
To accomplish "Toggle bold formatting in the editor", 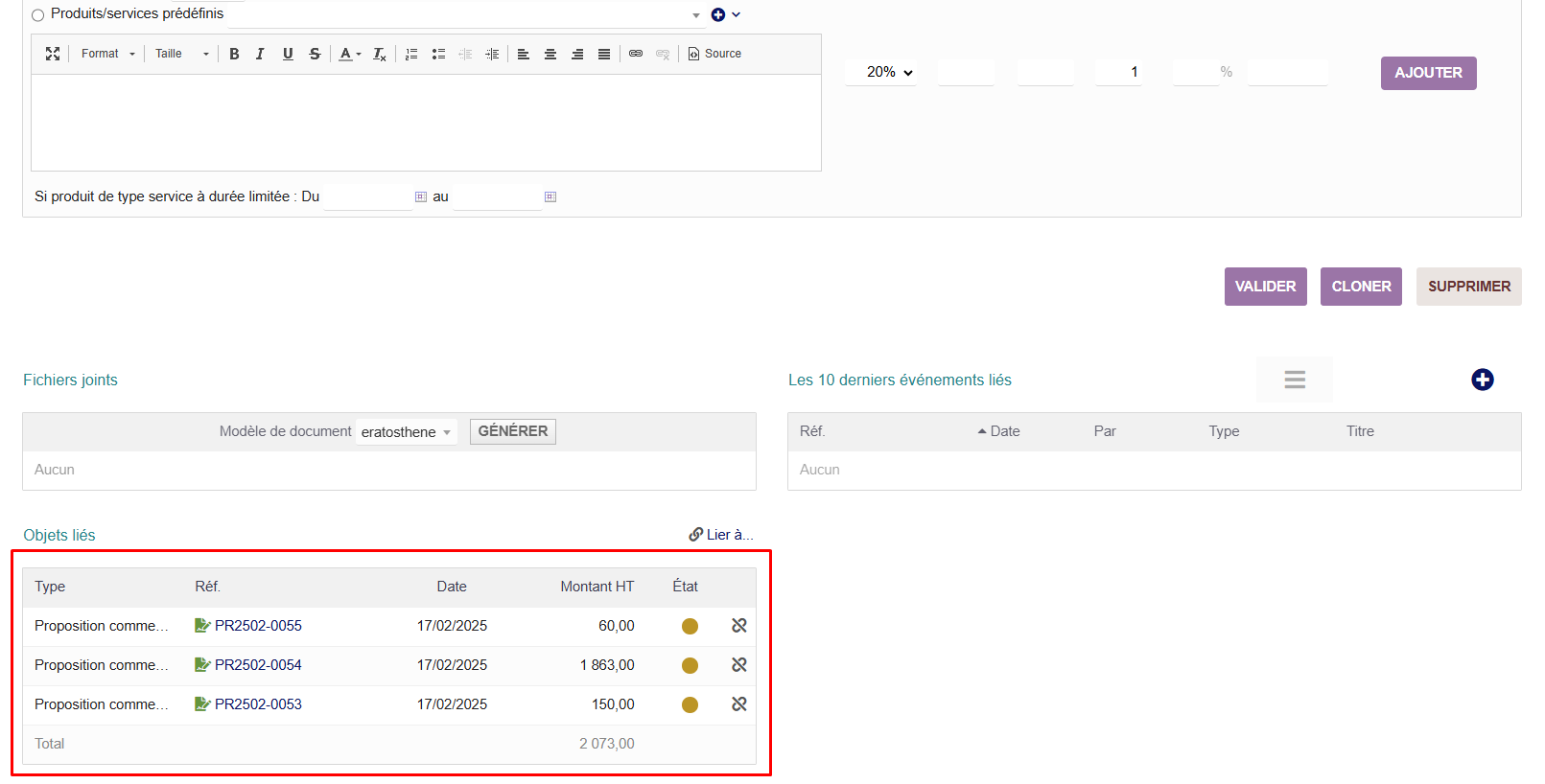I will [234, 54].
